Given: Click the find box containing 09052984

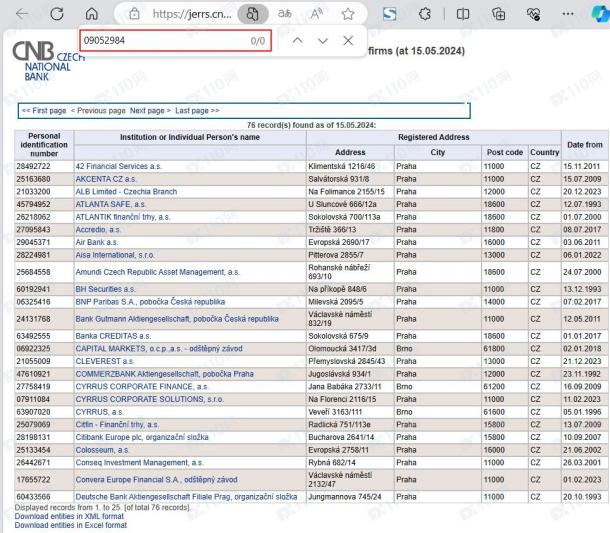Looking at the screenshot, I should click(x=175, y=40).
